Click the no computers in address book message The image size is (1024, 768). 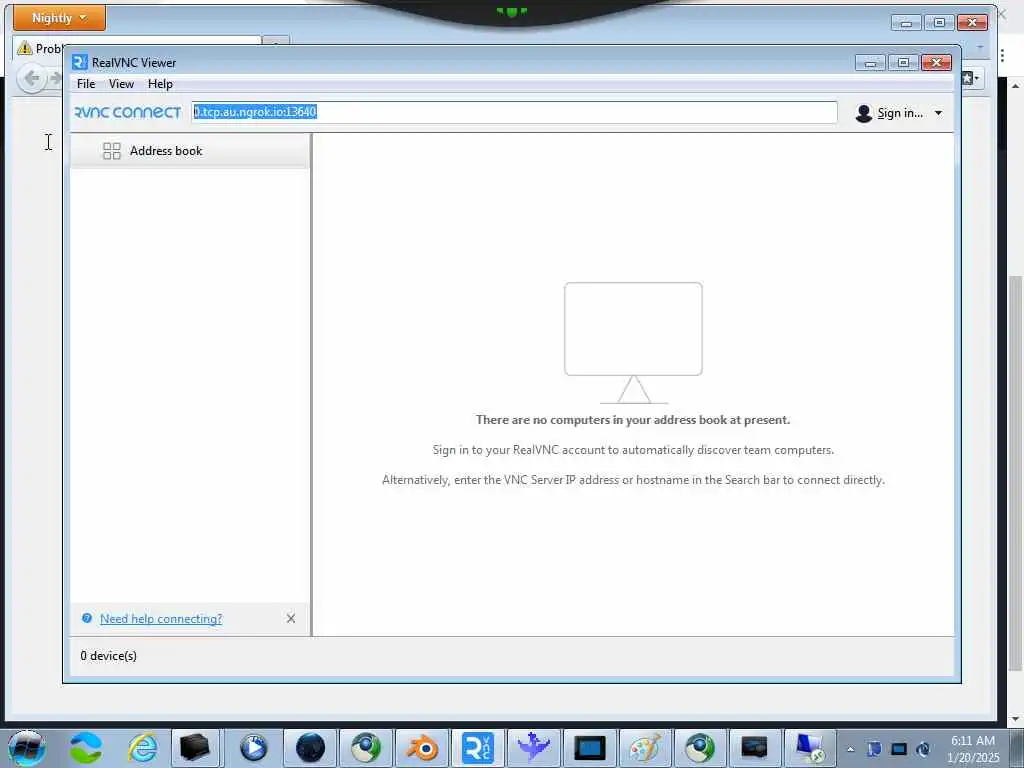point(633,420)
